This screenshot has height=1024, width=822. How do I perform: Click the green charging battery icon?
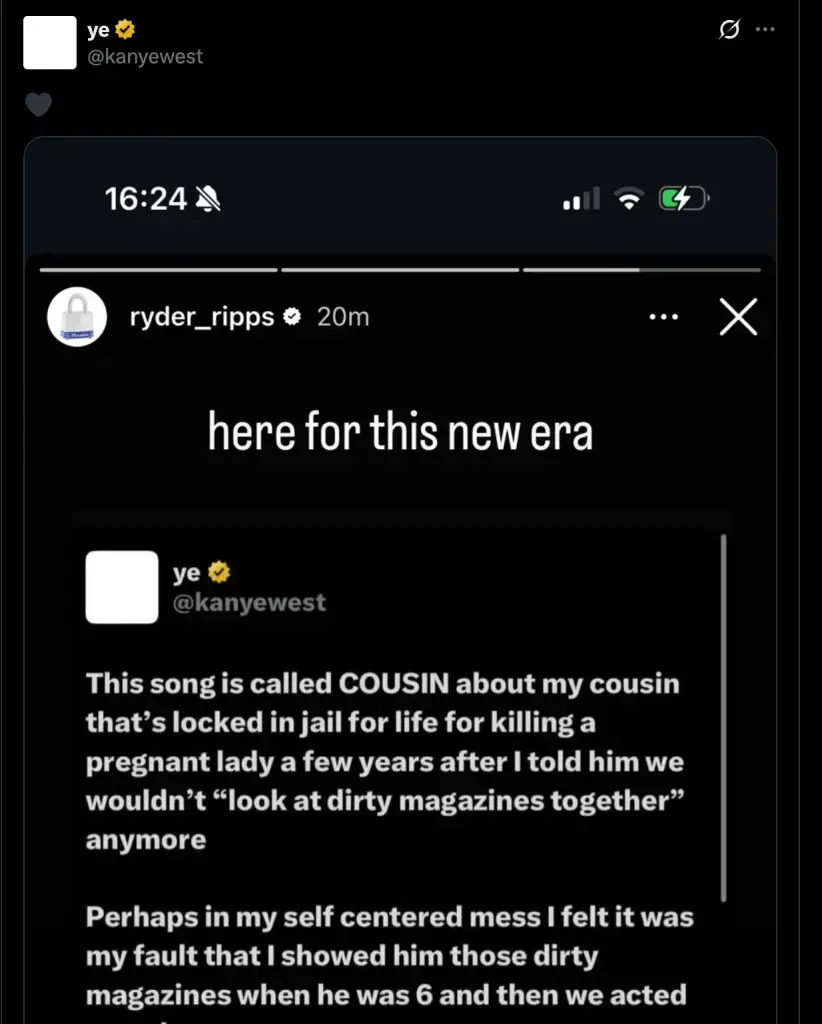pyautogui.click(x=683, y=200)
